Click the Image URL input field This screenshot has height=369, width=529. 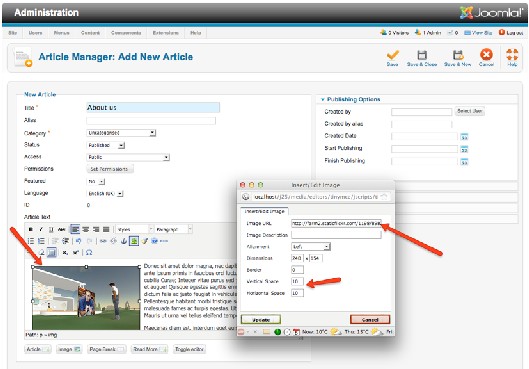[x=336, y=223]
